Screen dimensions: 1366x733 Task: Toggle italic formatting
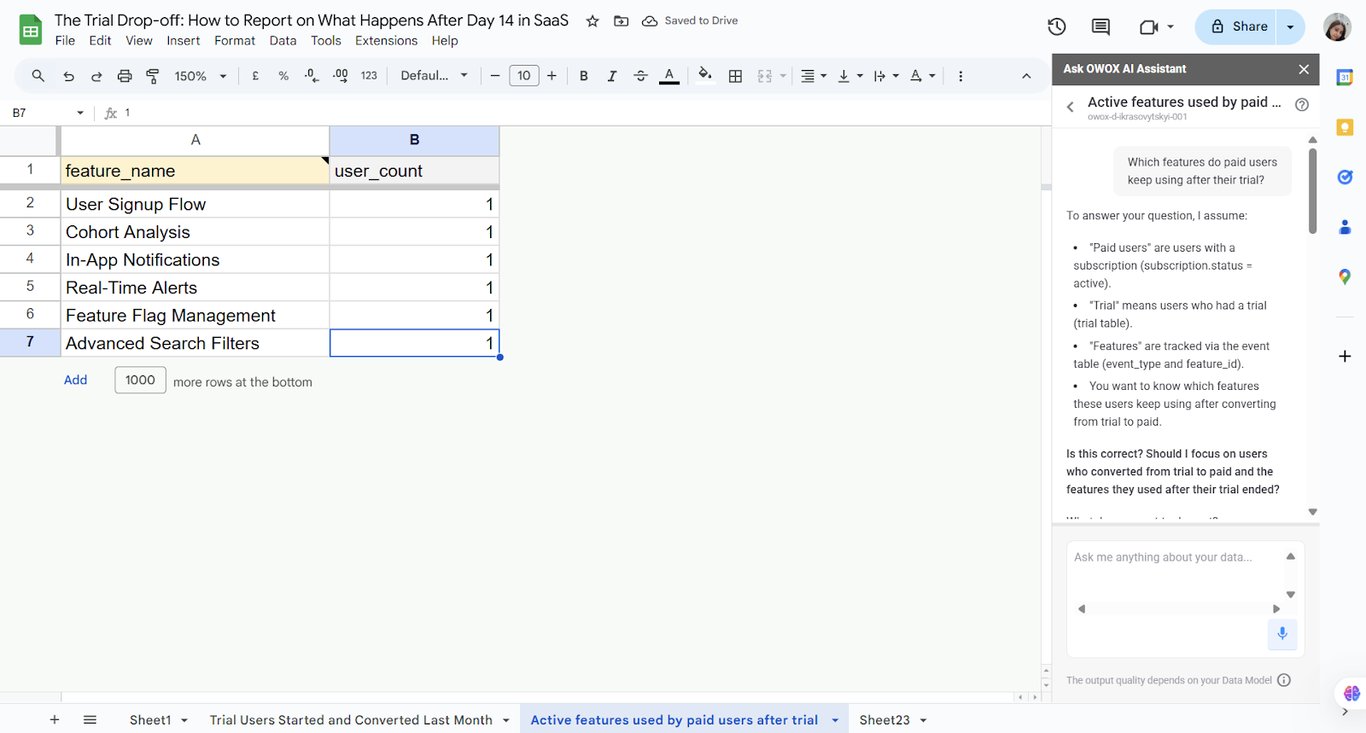click(612, 76)
